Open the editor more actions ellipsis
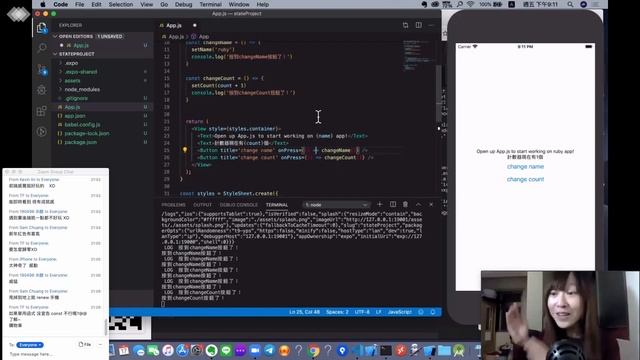Image resolution: width=640 pixels, height=360 pixels. (x=431, y=25)
